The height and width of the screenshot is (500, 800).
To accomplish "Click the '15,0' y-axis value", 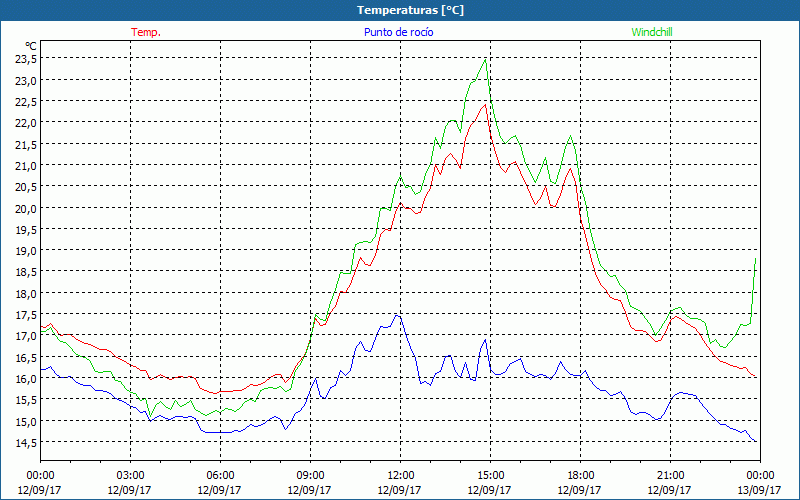I will click(26, 421).
